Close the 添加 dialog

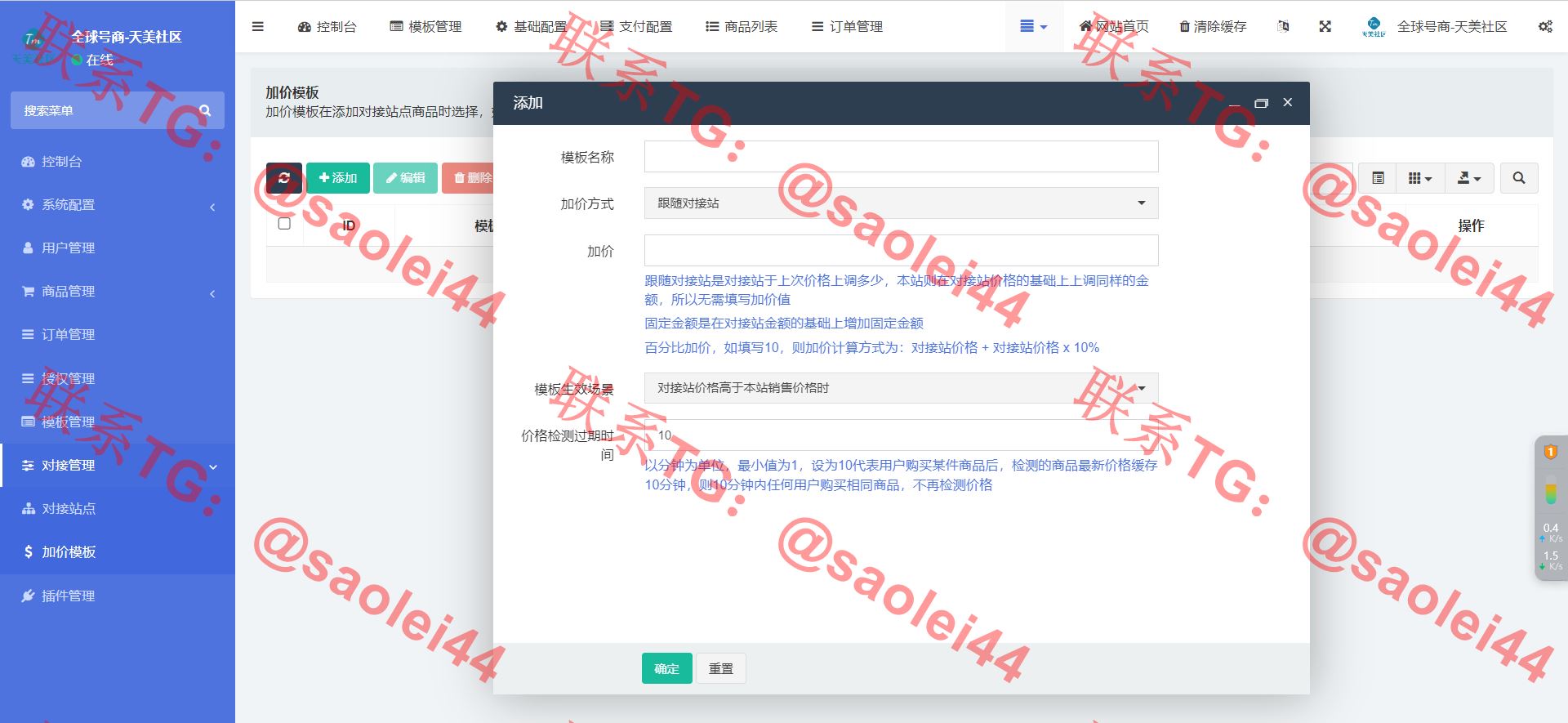point(1288,102)
